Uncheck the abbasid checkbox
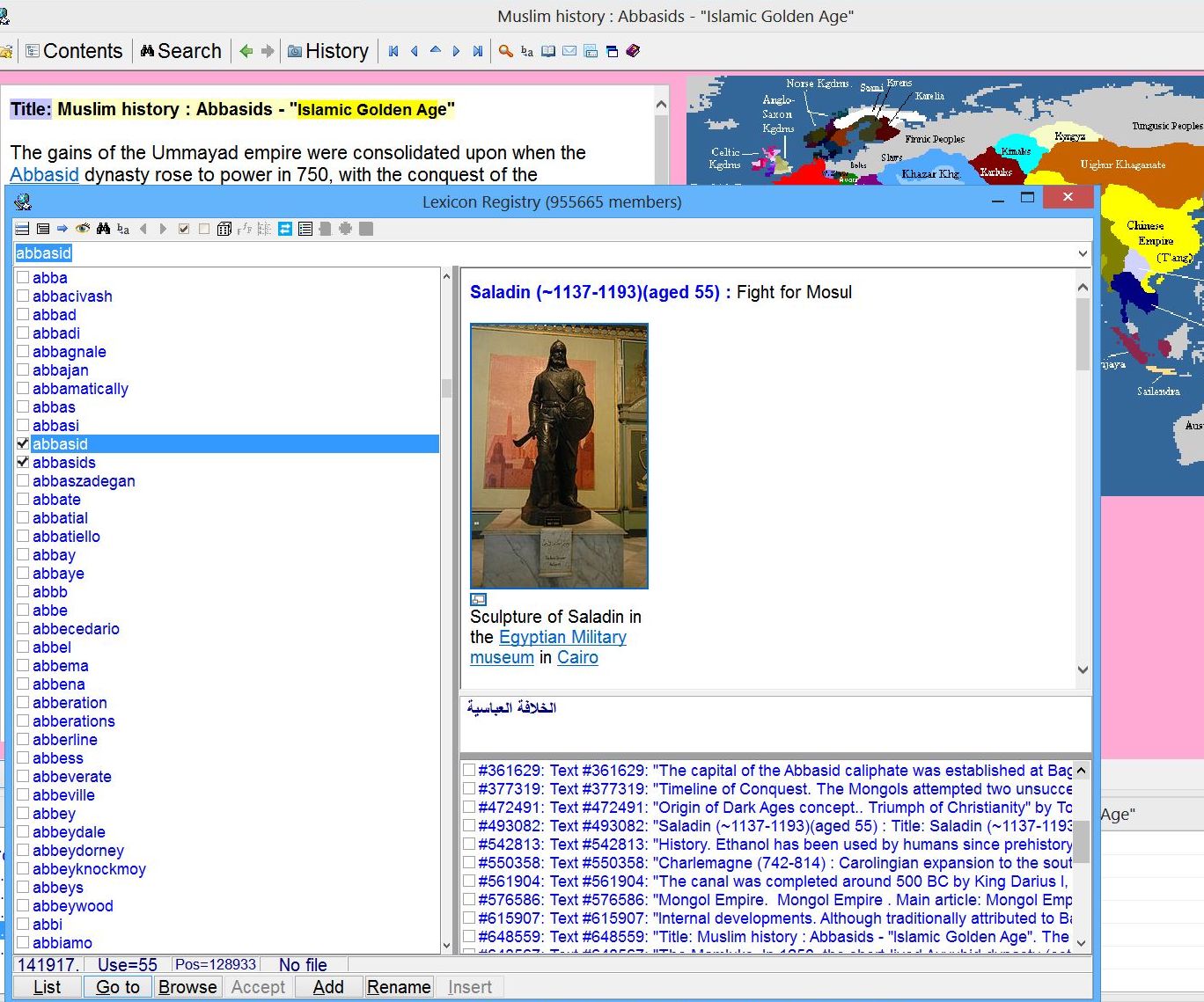The width and height of the screenshot is (1204, 1002). (23, 443)
